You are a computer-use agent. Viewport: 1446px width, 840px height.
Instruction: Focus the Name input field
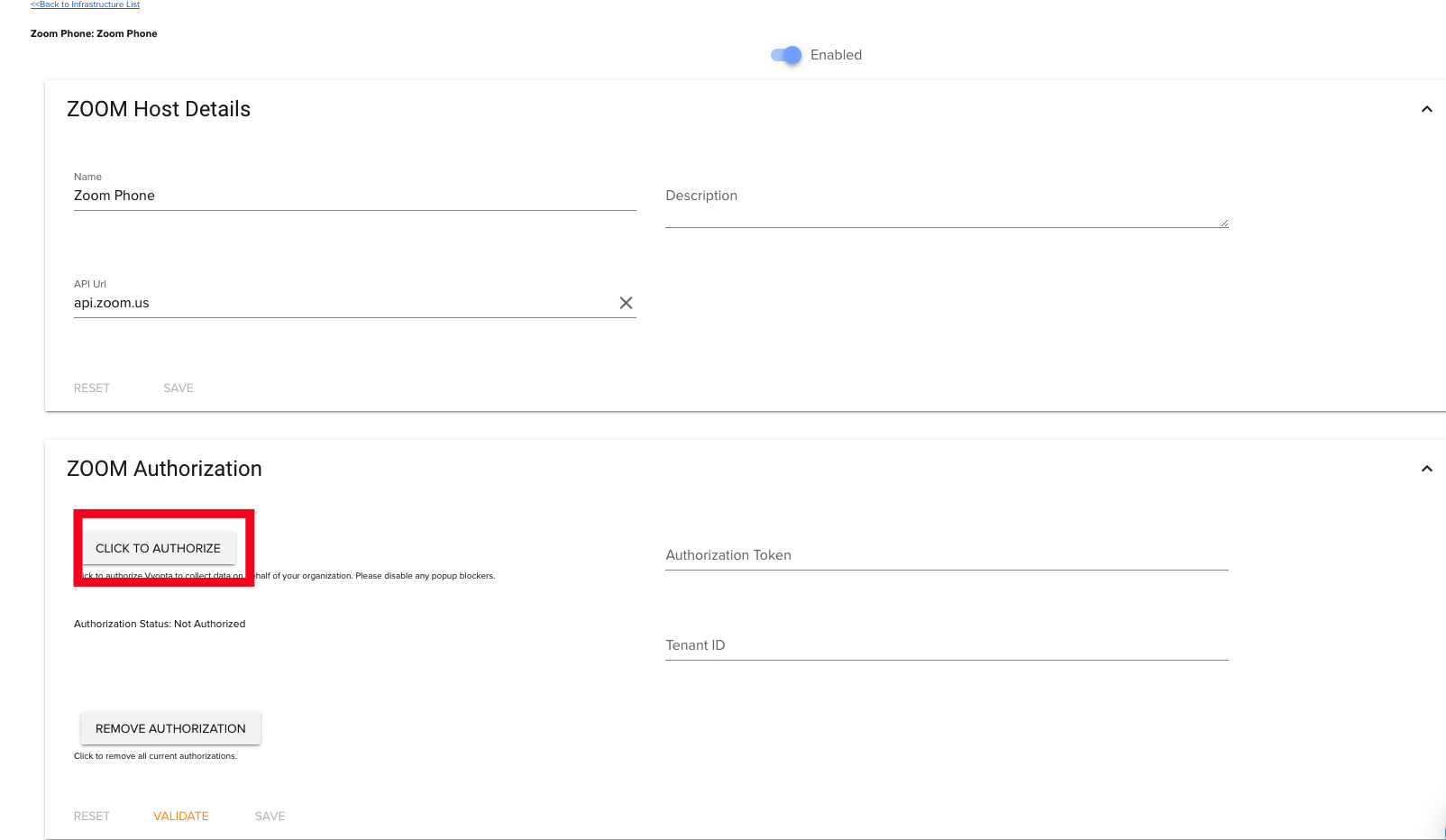(x=355, y=196)
